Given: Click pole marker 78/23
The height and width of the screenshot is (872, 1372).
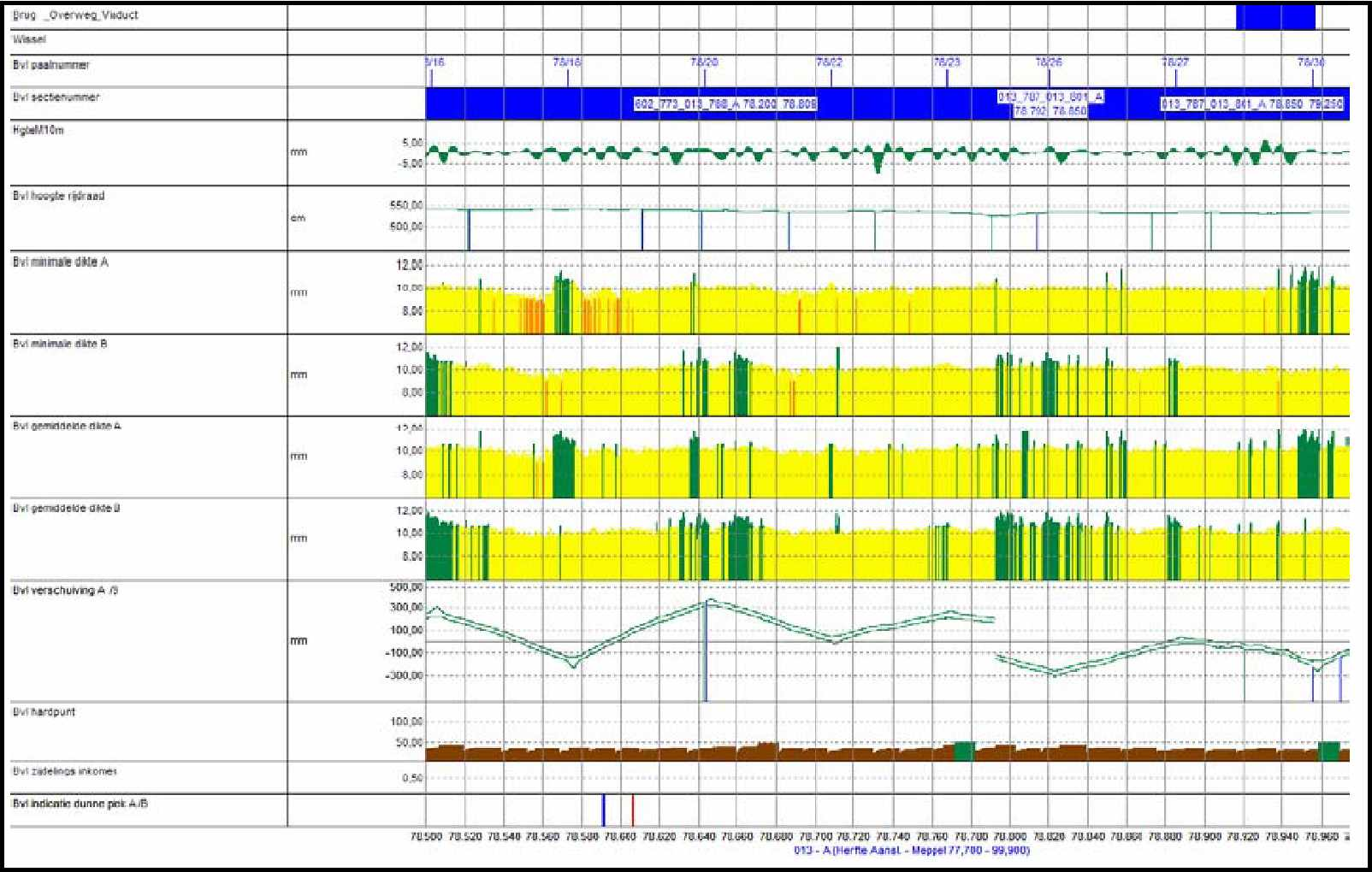Looking at the screenshot, I should click(947, 63).
